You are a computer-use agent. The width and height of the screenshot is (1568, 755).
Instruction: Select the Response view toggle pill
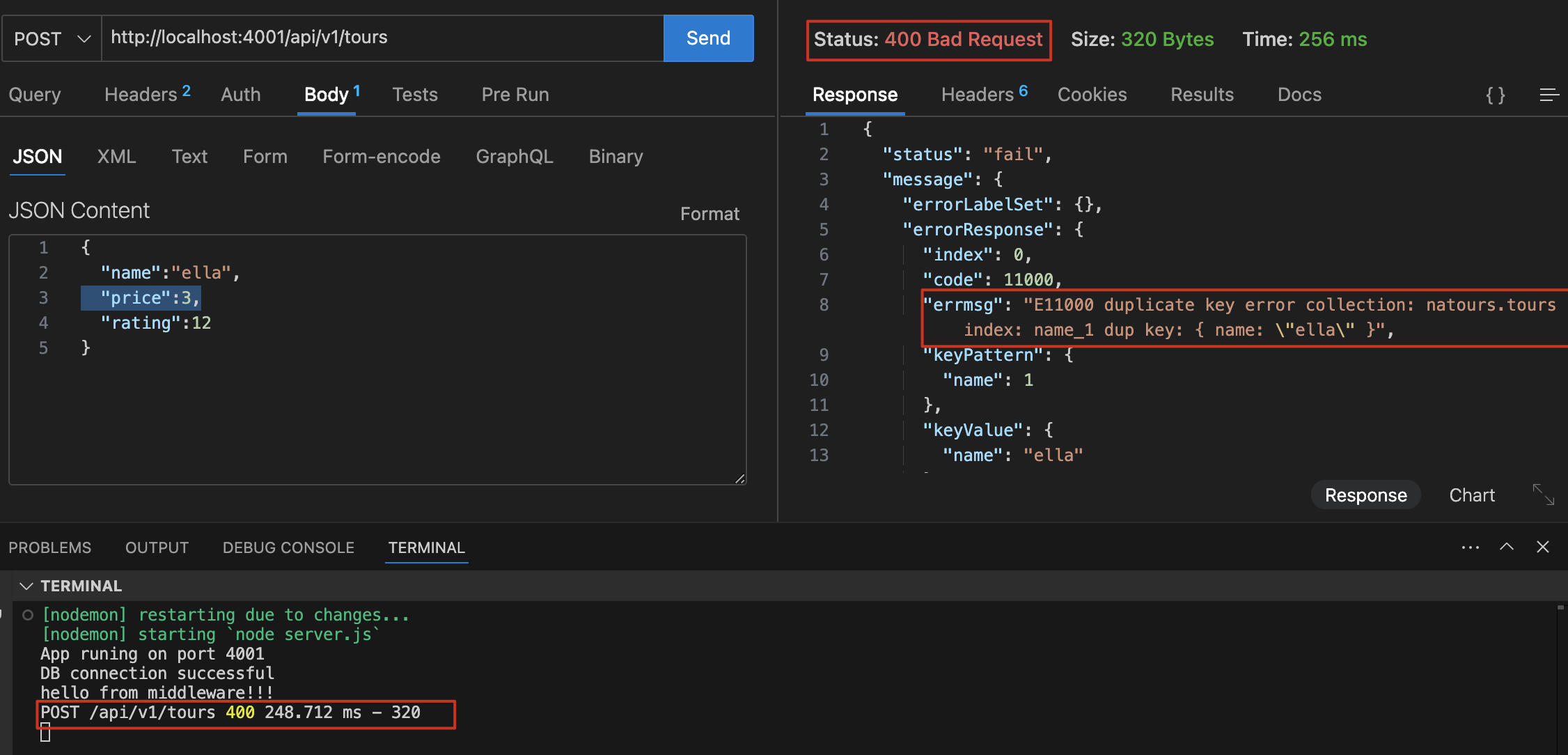tap(1365, 495)
